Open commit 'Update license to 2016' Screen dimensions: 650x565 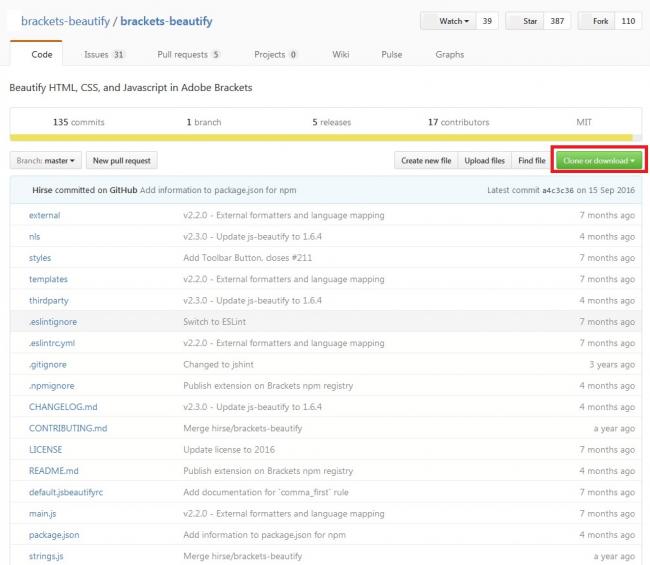(x=229, y=450)
